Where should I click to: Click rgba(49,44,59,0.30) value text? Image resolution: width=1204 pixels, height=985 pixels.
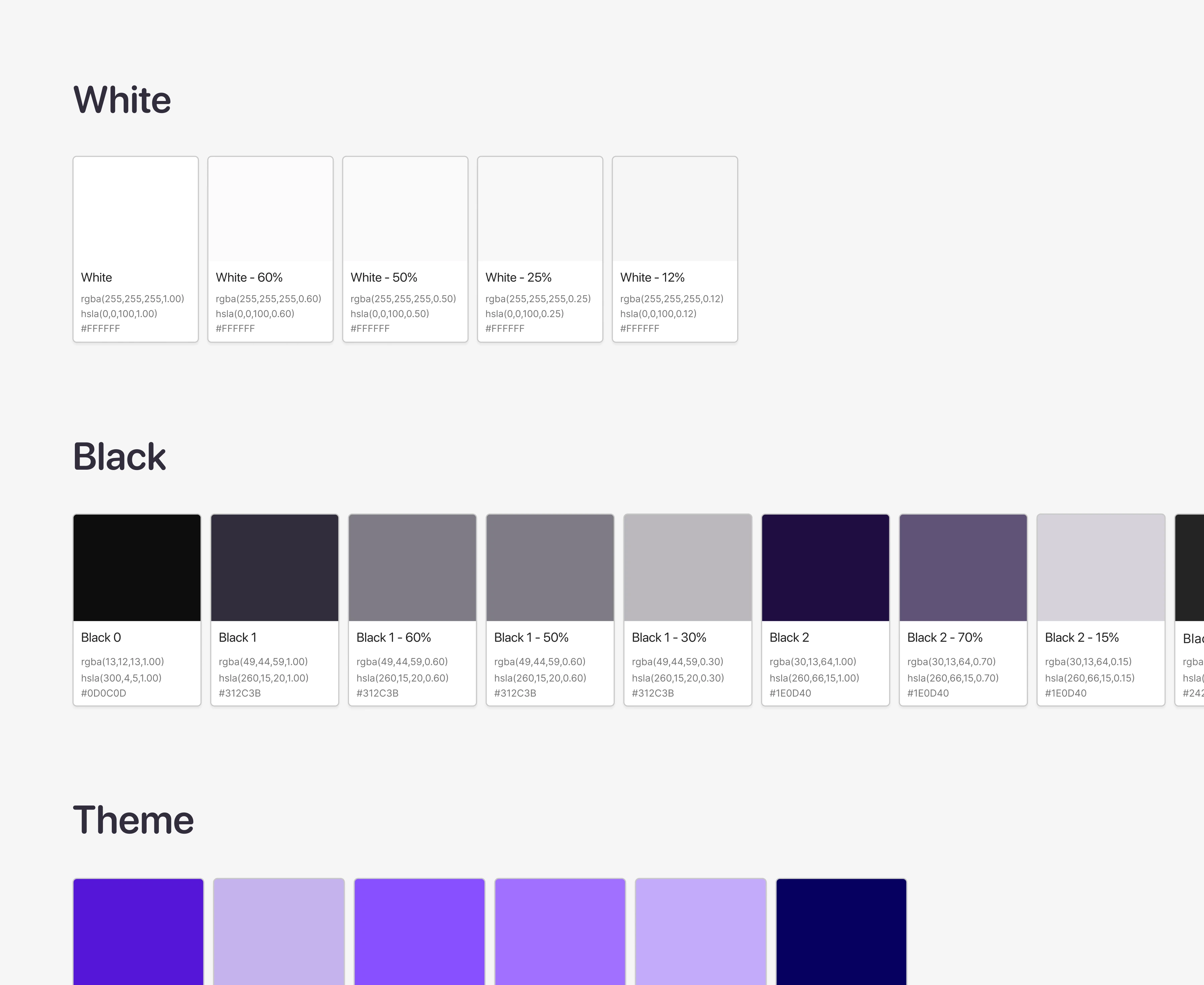click(678, 662)
